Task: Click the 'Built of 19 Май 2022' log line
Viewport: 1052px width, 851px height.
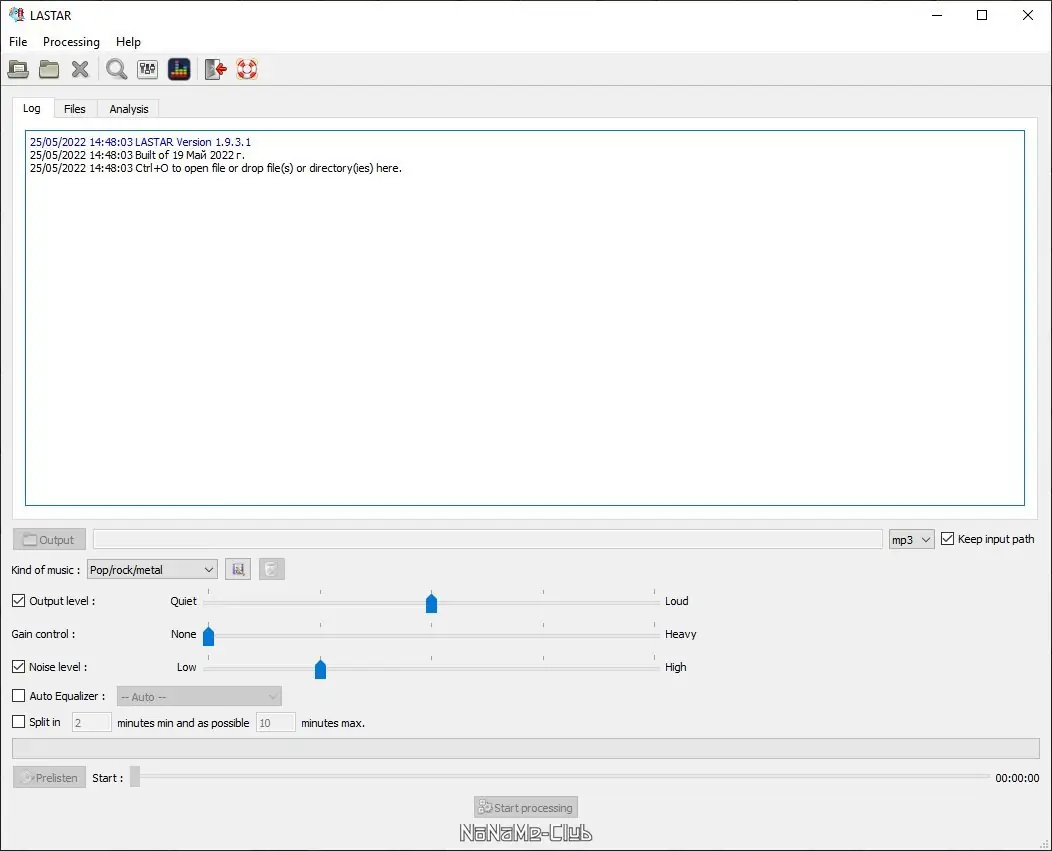Action: pos(137,155)
